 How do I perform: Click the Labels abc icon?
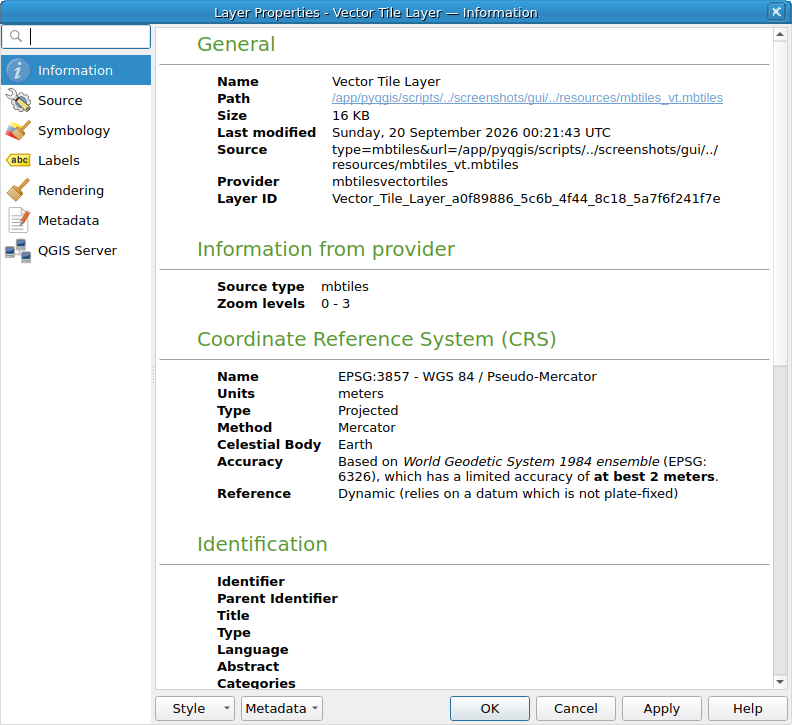[18, 160]
